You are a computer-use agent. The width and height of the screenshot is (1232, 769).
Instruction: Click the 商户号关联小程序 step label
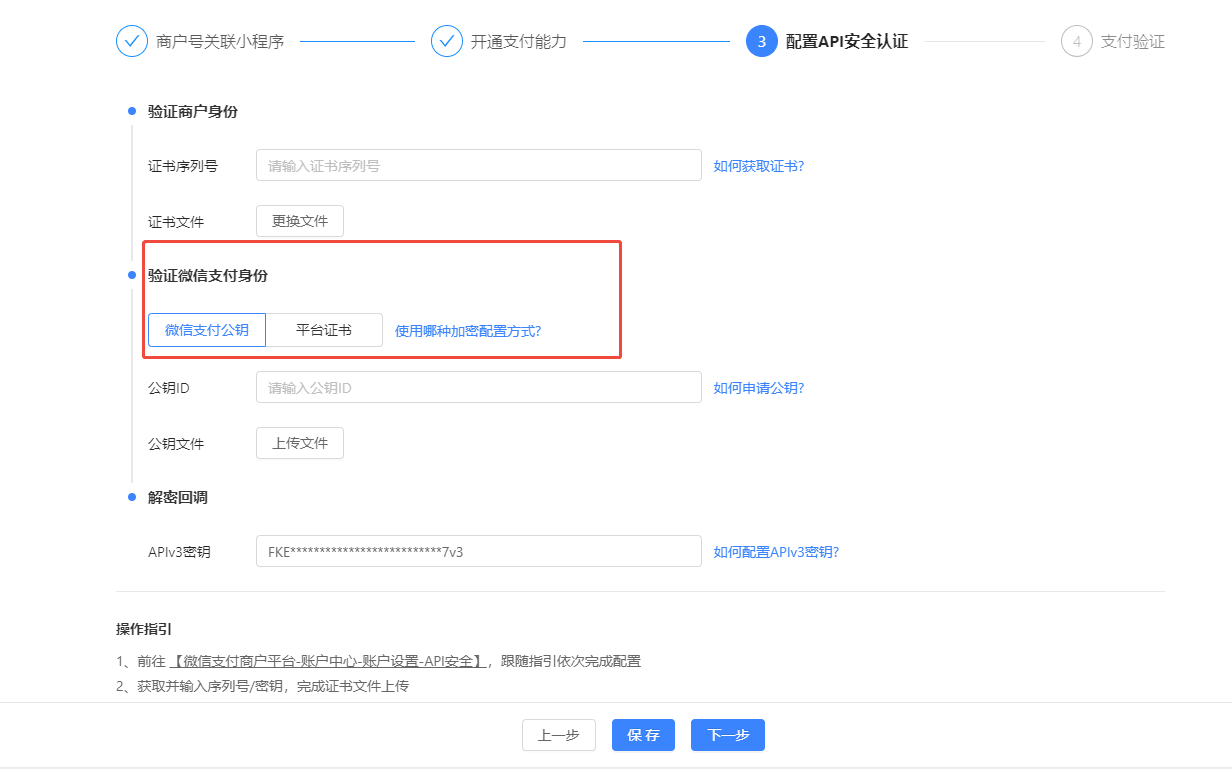(221, 42)
